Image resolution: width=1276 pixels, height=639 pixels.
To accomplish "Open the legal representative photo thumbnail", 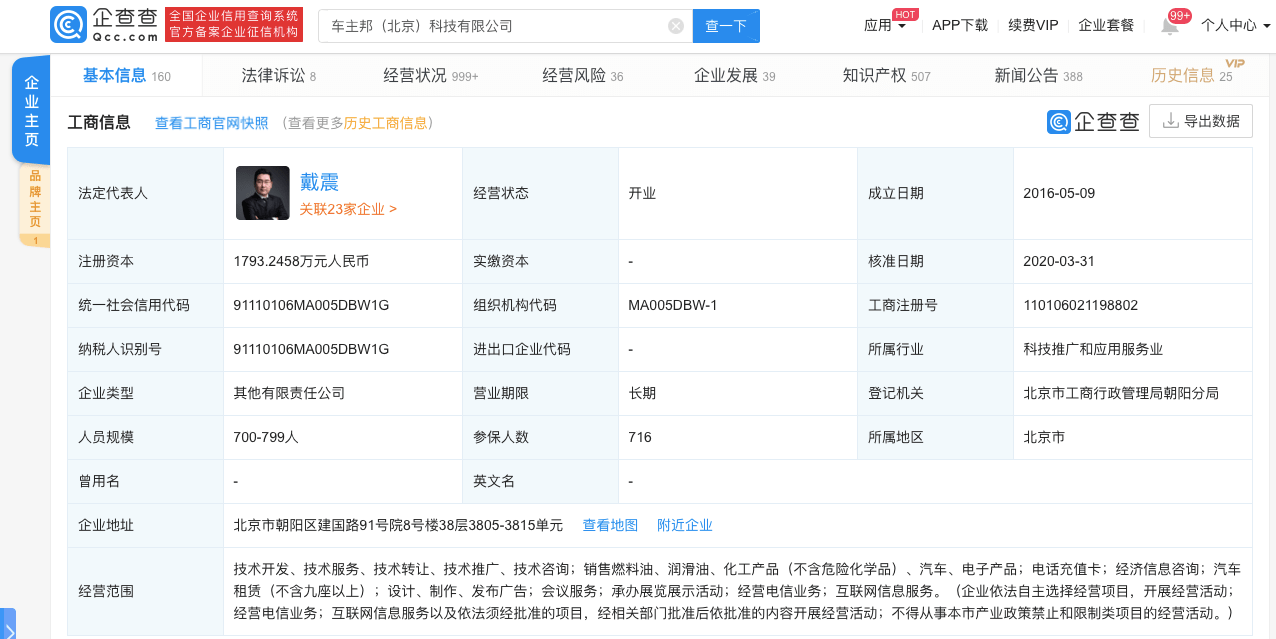I will [x=263, y=193].
